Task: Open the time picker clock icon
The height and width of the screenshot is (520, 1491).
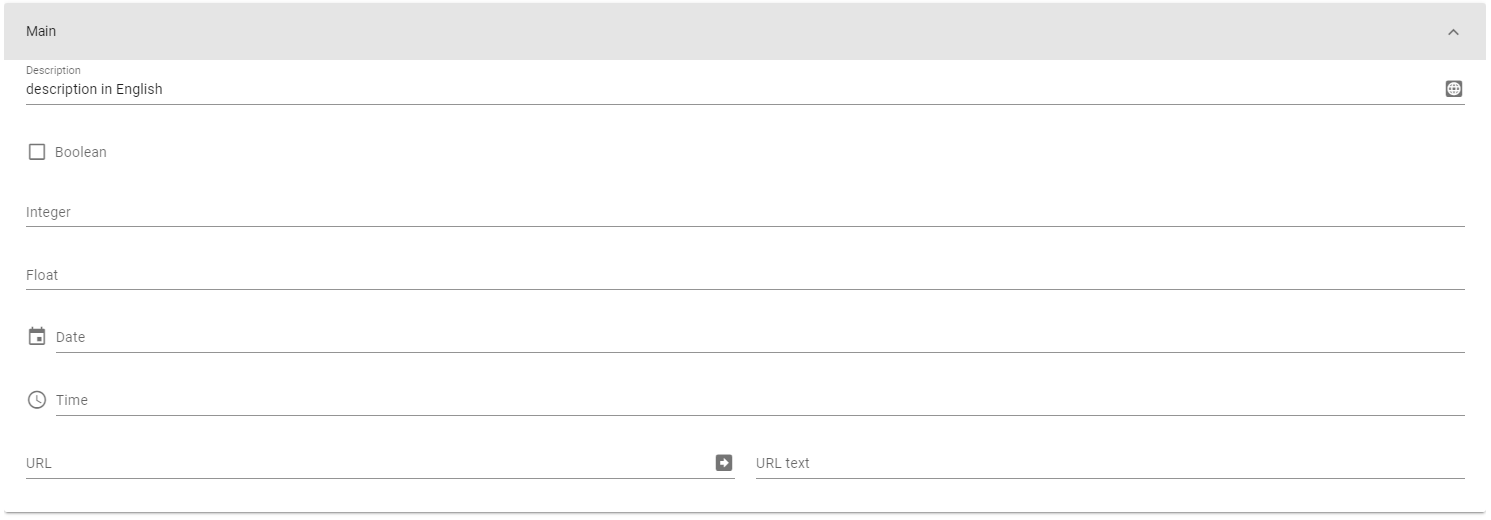Action: (x=37, y=400)
